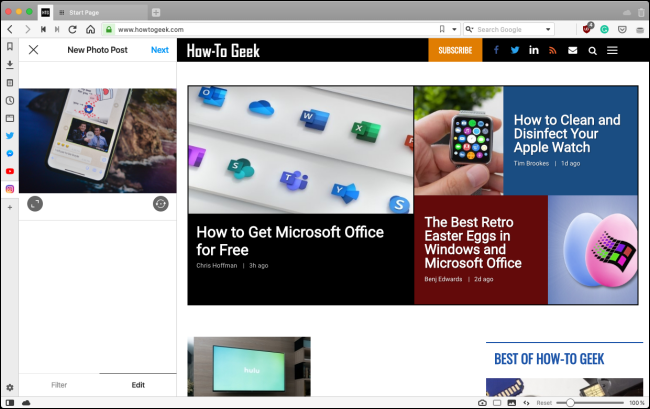Click author name Chris Hoffman
Viewport: 650px width, 409px height.
pyautogui.click(x=217, y=266)
